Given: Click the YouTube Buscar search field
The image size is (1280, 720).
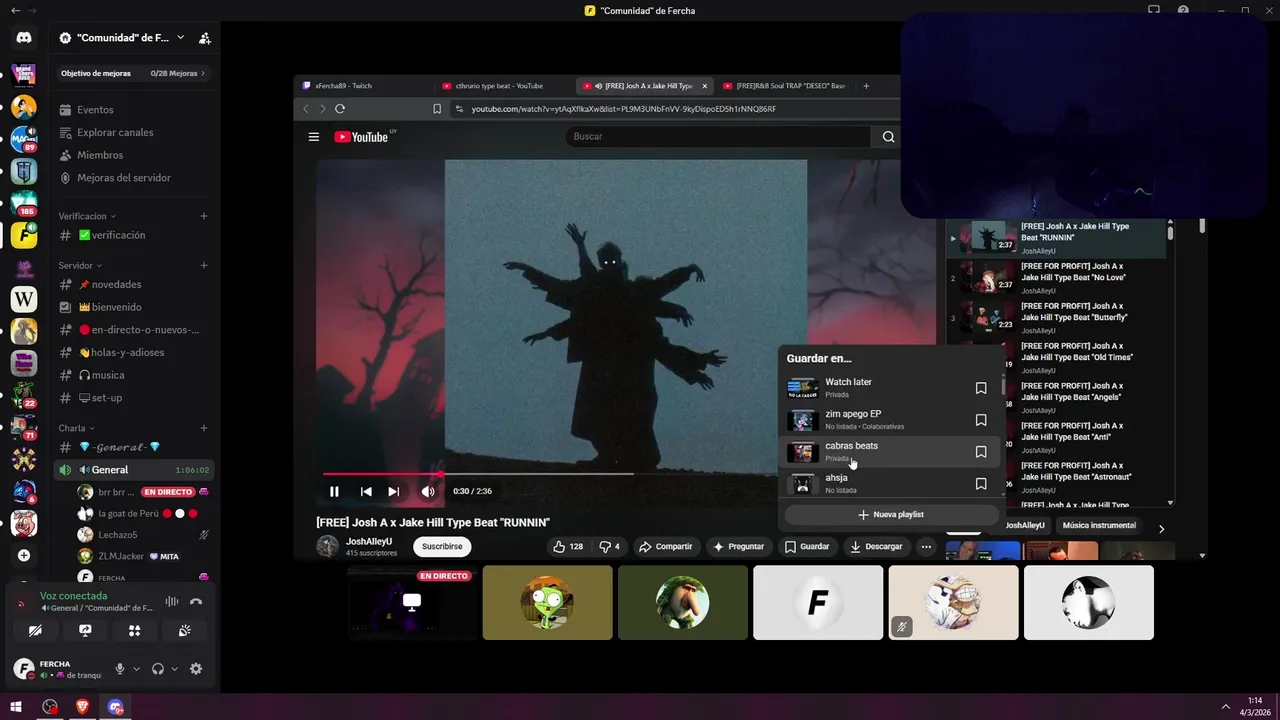Looking at the screenshot, I should point(718,137).
